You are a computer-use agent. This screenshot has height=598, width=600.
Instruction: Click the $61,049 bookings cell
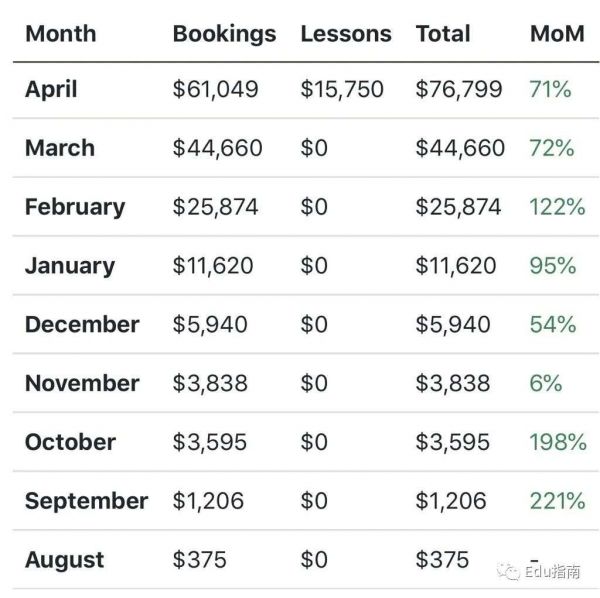(215, 89)
